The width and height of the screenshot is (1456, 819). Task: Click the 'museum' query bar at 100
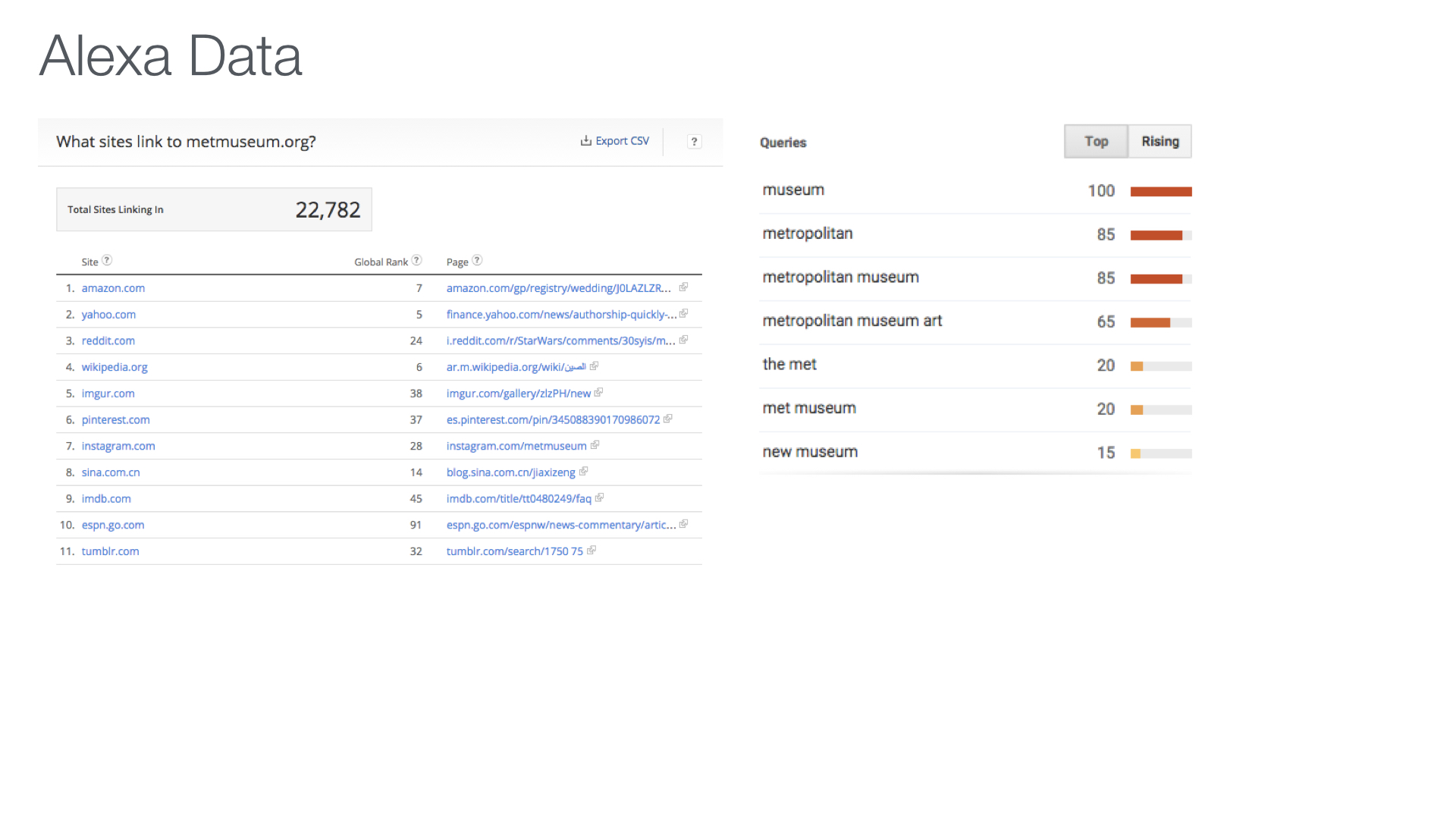1161,192
